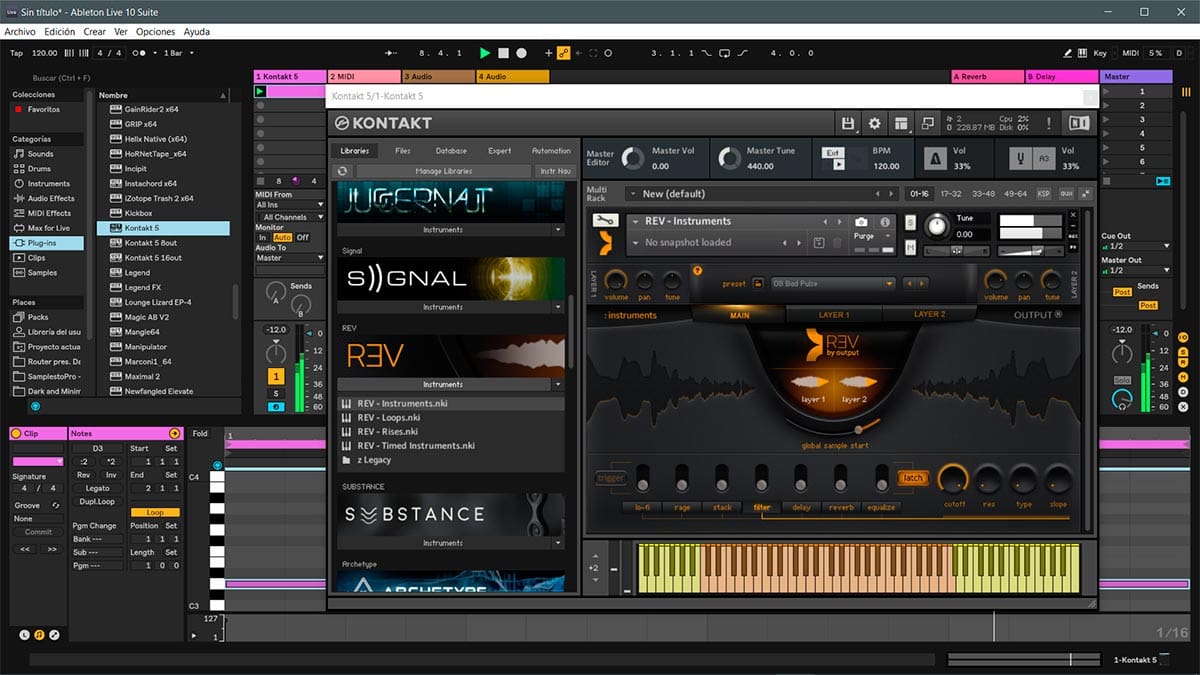Click the Layer 1 volume knob
This screenshot has height=675, width=1200.
[617, 281]
